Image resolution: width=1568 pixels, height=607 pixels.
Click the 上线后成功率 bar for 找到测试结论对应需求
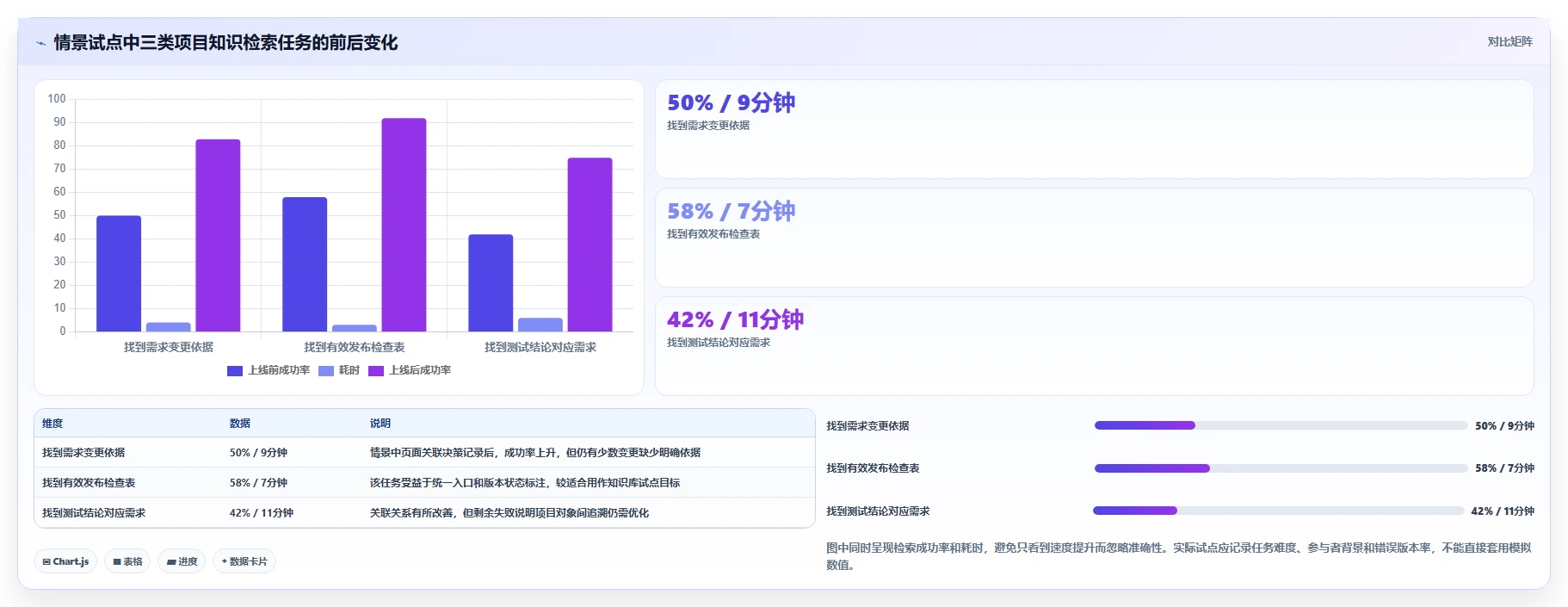(590, 245)
